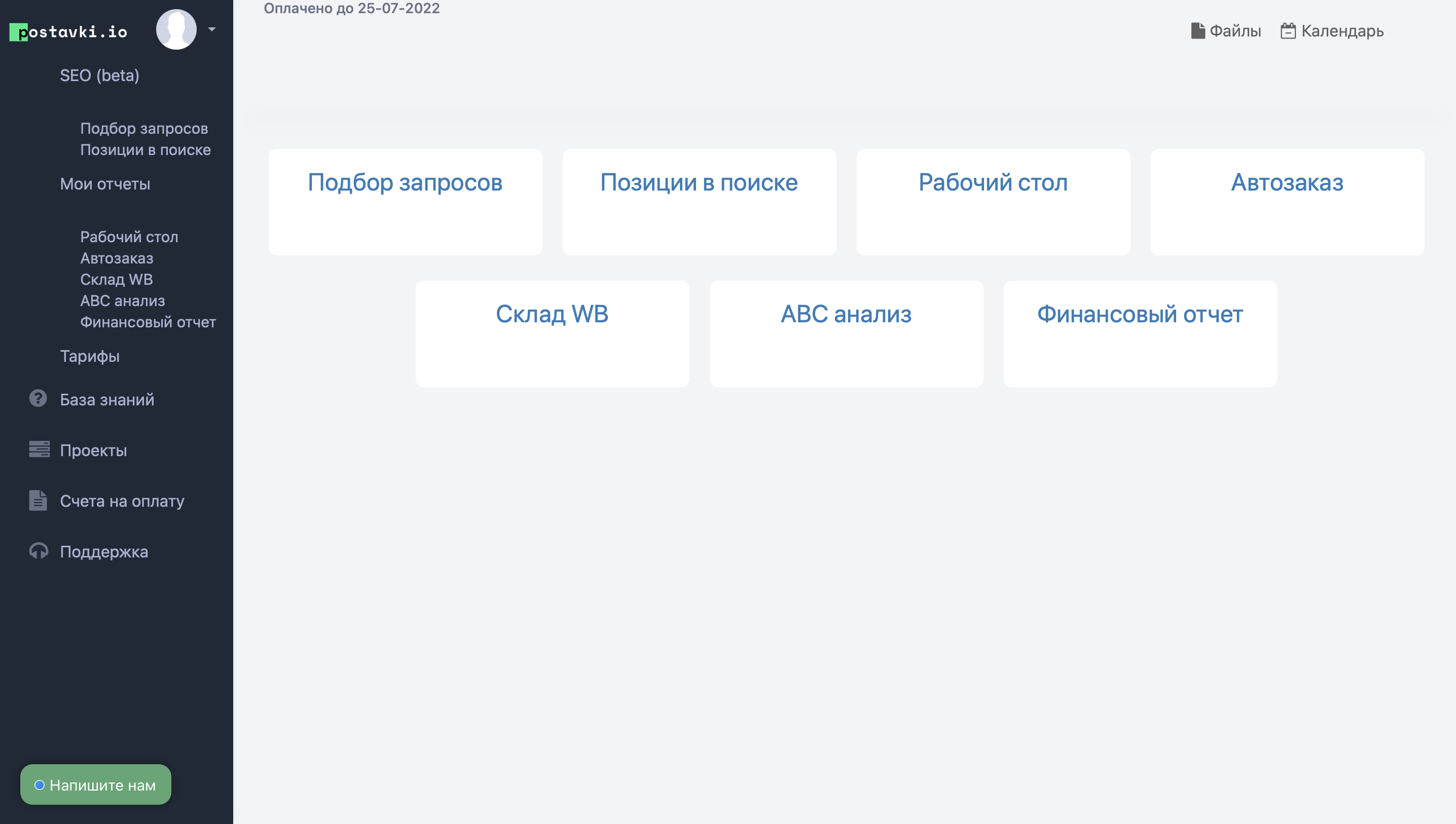Open the Мои отчеты section
The width and height of the screenshot is (1456, 824).
click(x=105, y=184)
